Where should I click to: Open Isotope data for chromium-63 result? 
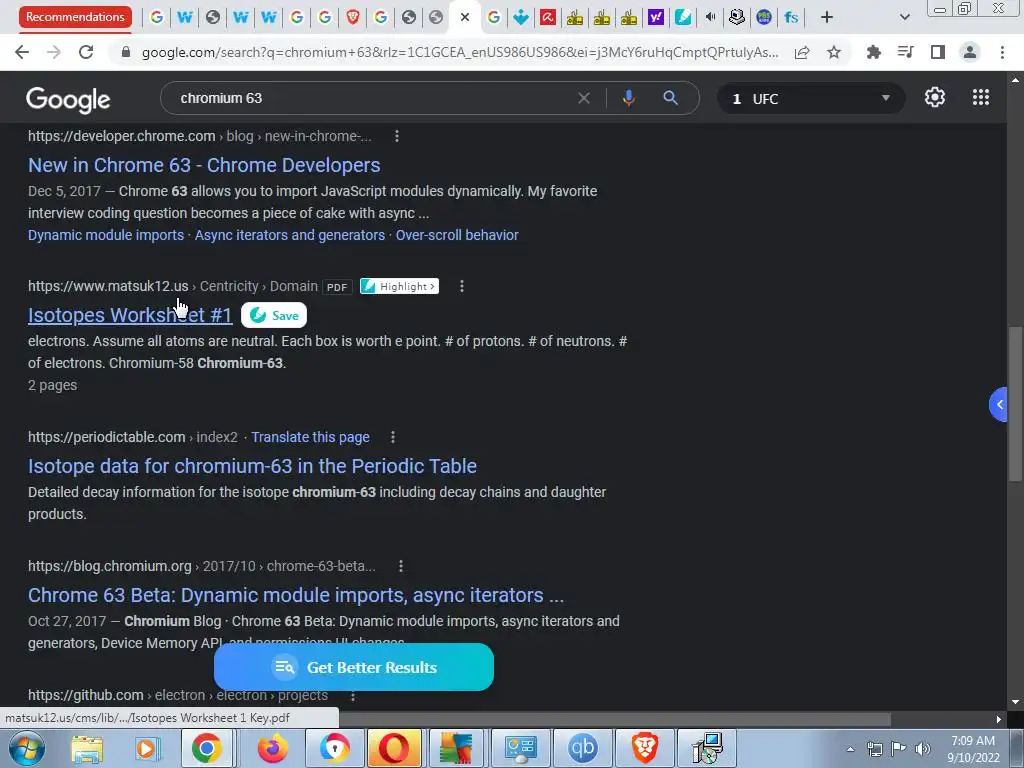(x=252, y=466)
